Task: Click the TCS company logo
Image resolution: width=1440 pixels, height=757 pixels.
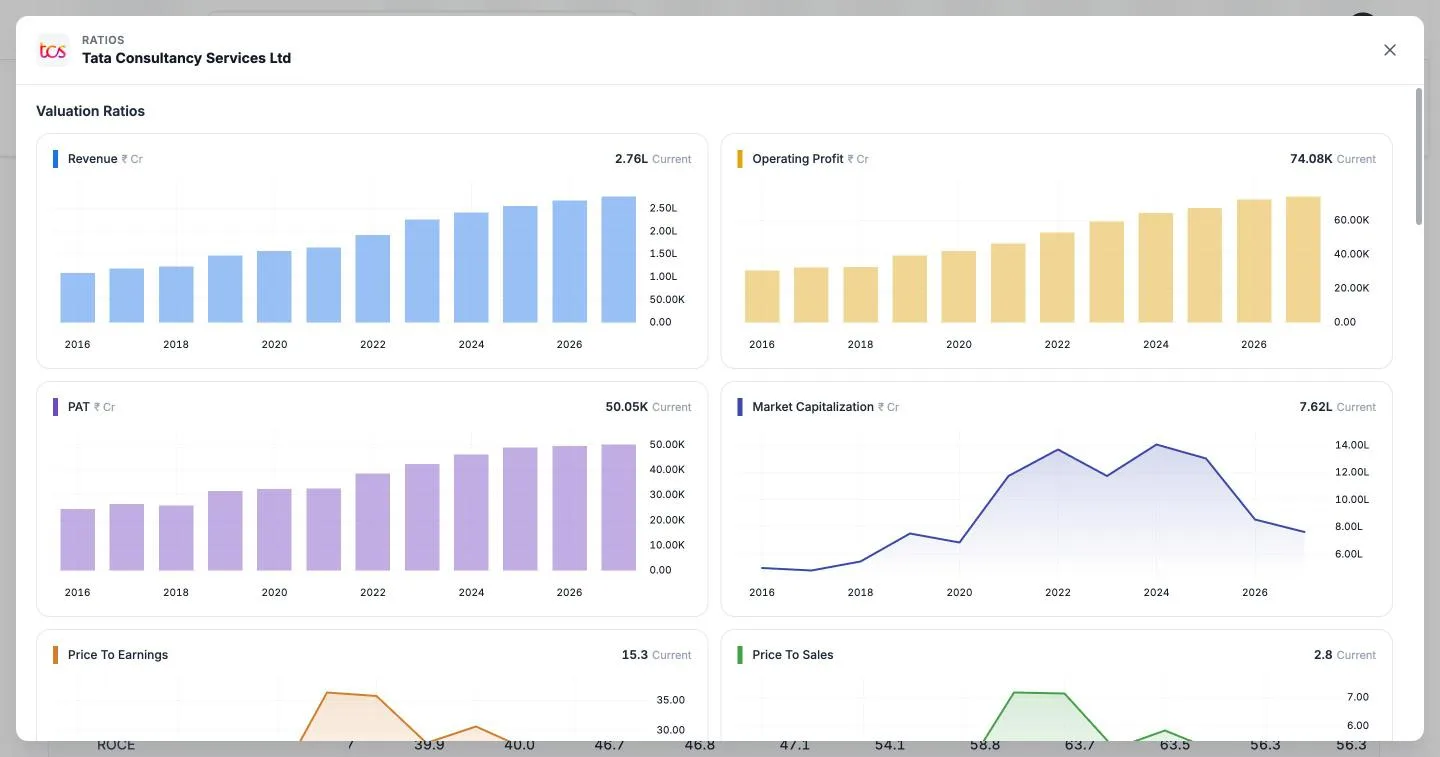Action: (53, 50)
